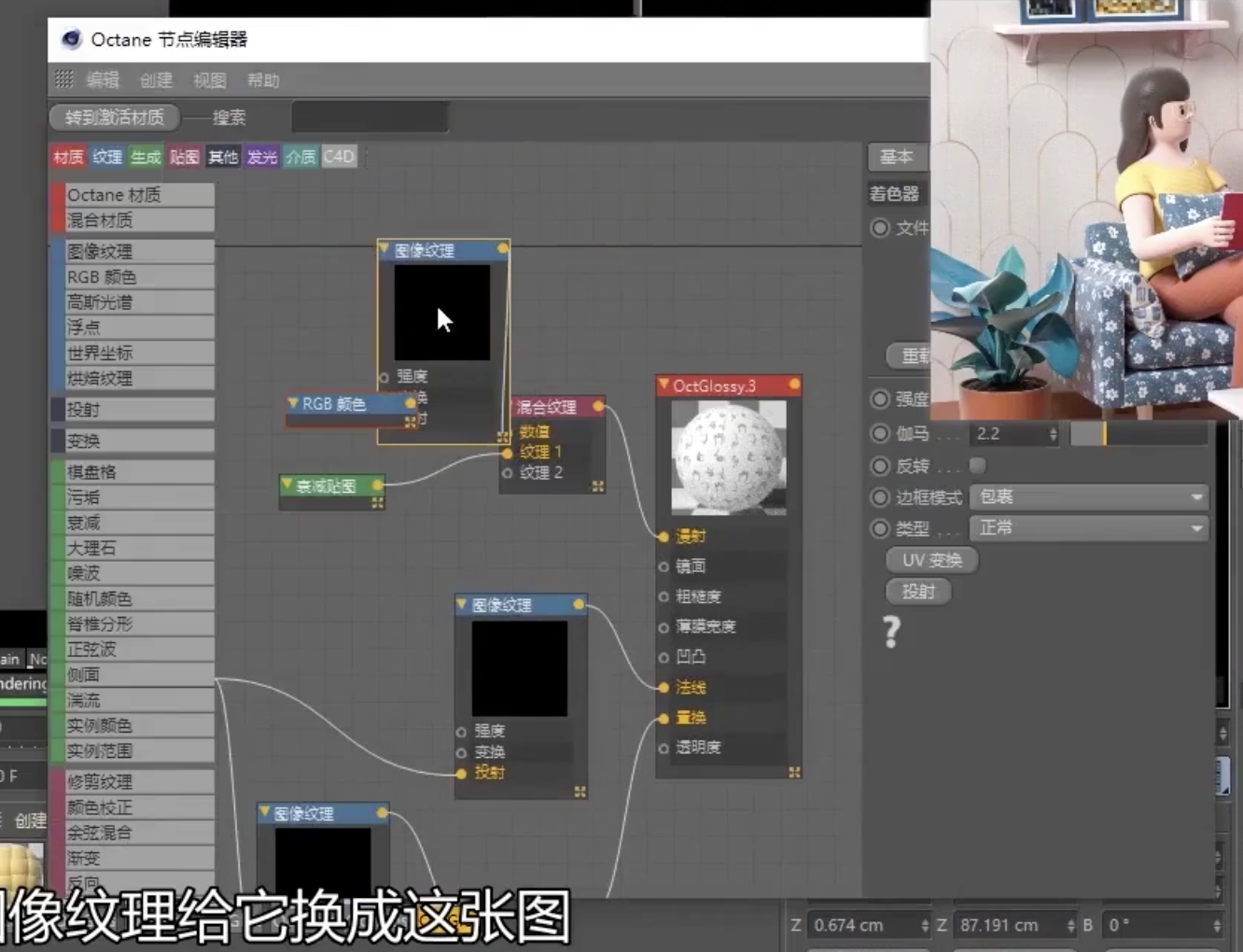Image resolution: width=1243 pixels, height=952 pixels.
Task: Toggle the 贴图 filter tag
Action: coord(184,157)
